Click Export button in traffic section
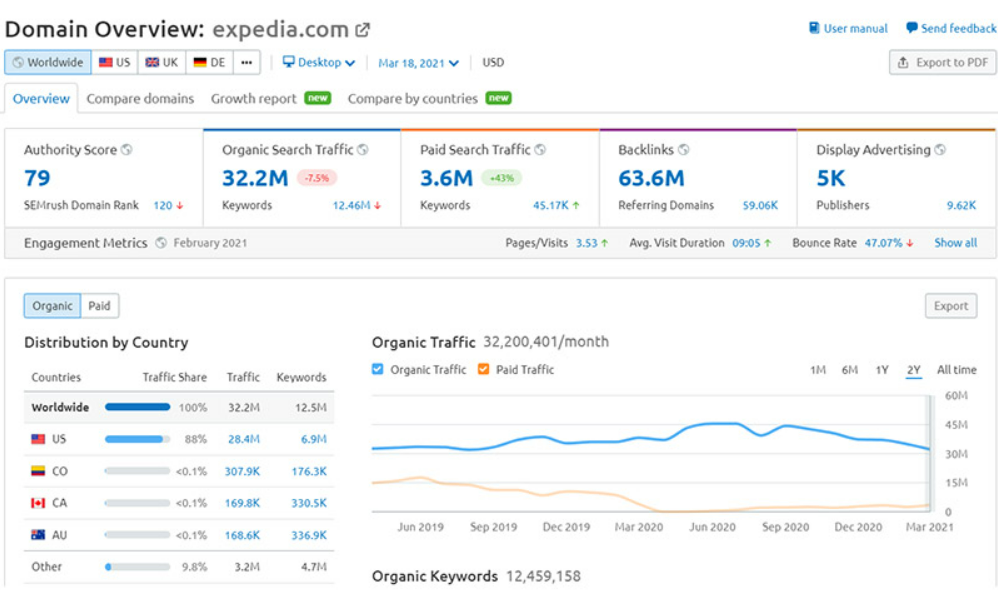This screenshot has height=607, width=998. pyautogui.click(x=951, y=305)
